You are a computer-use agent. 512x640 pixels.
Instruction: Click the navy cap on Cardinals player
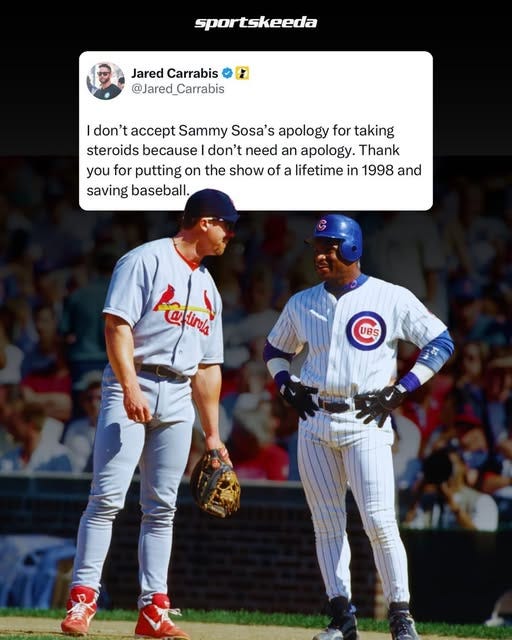pos(211,205)
